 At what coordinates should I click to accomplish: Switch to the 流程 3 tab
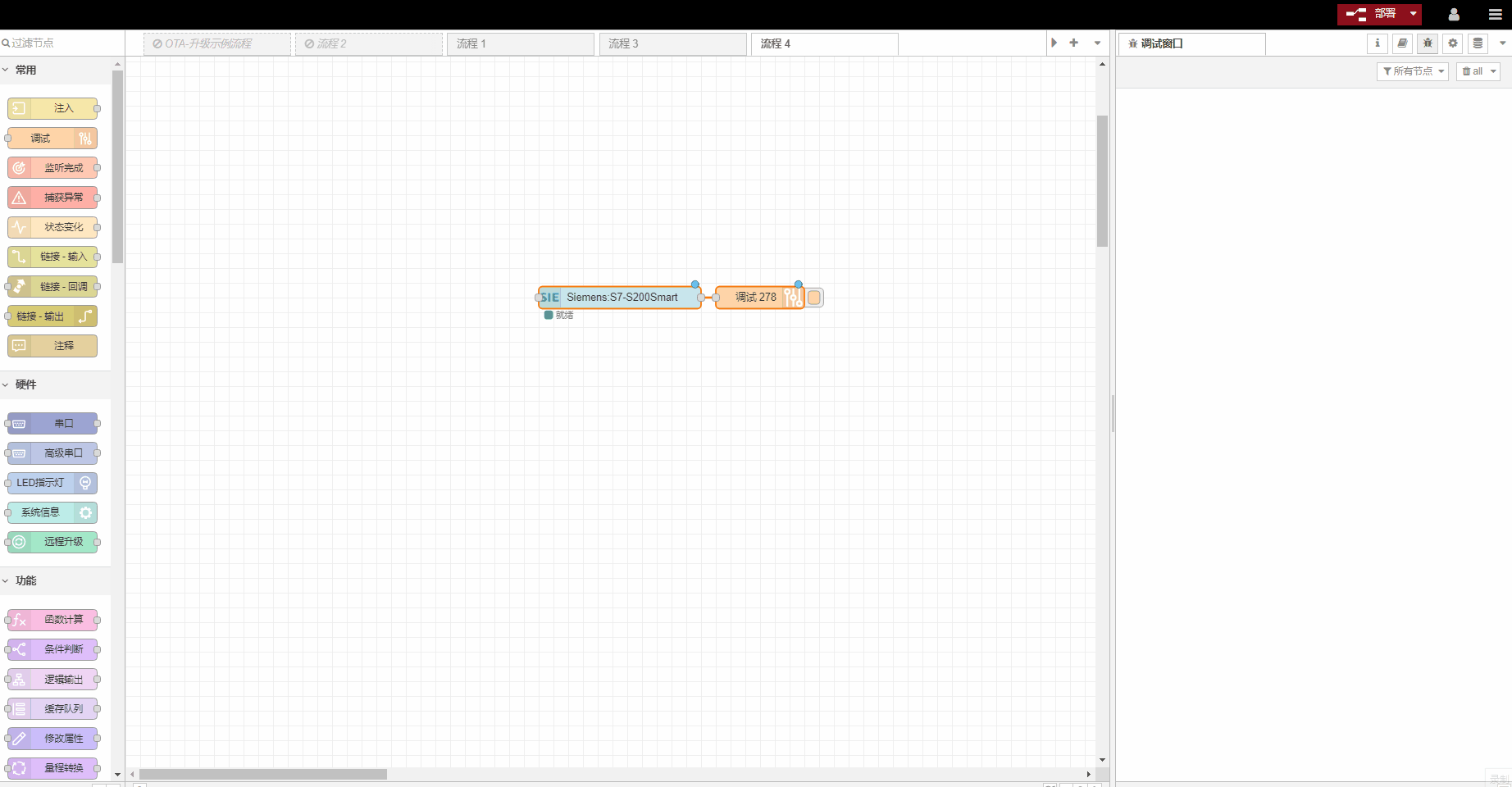coord(672,44)
